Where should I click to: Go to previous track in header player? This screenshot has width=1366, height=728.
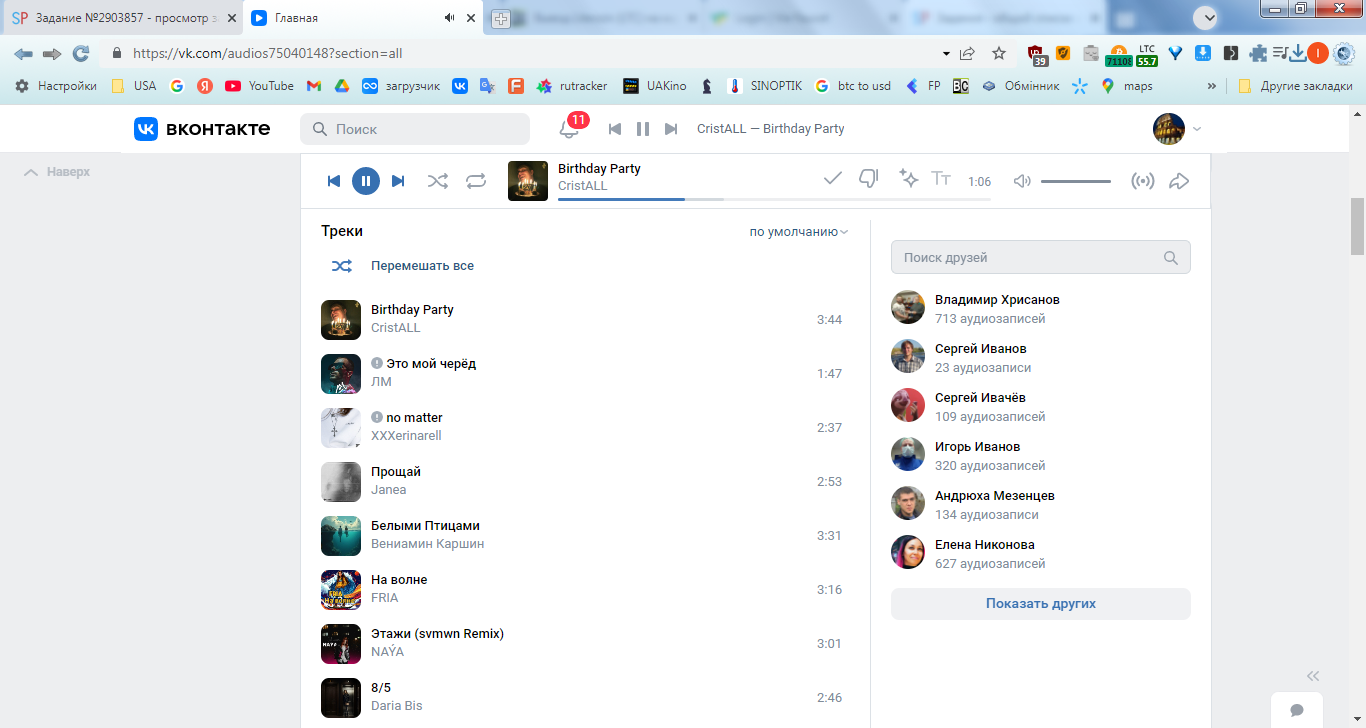615,129
